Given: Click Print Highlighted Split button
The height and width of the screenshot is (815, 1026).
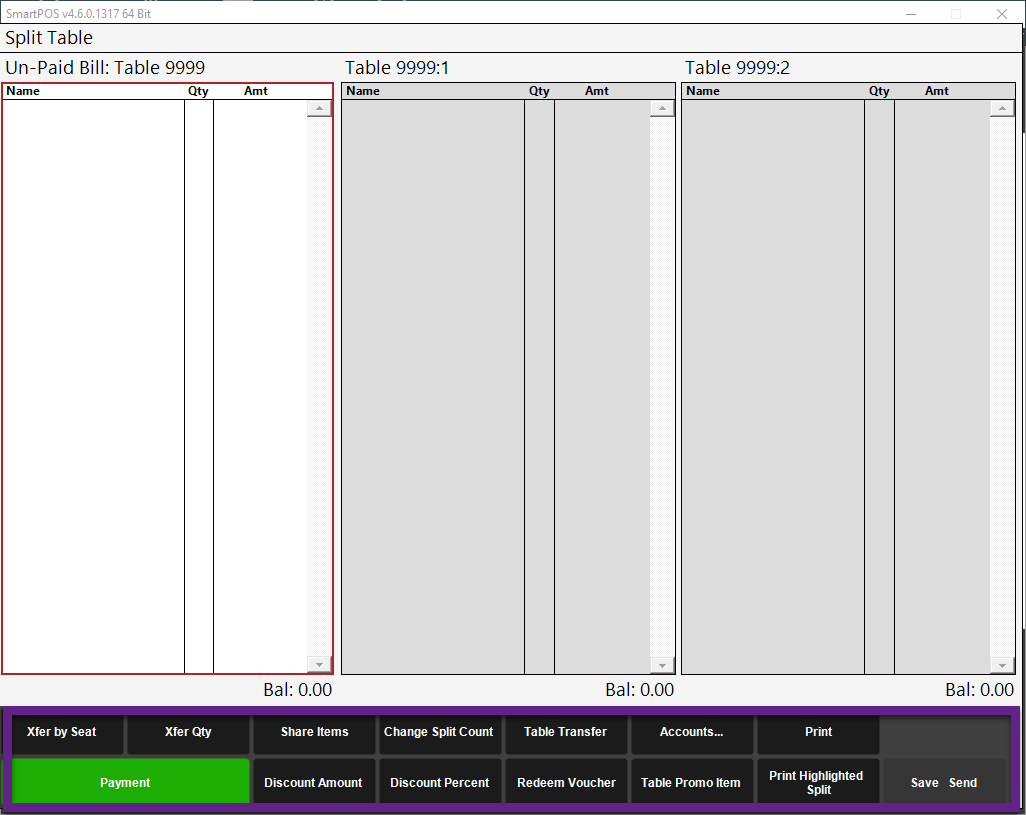Looking at the screenshot, I should click(x=816, y=782).
